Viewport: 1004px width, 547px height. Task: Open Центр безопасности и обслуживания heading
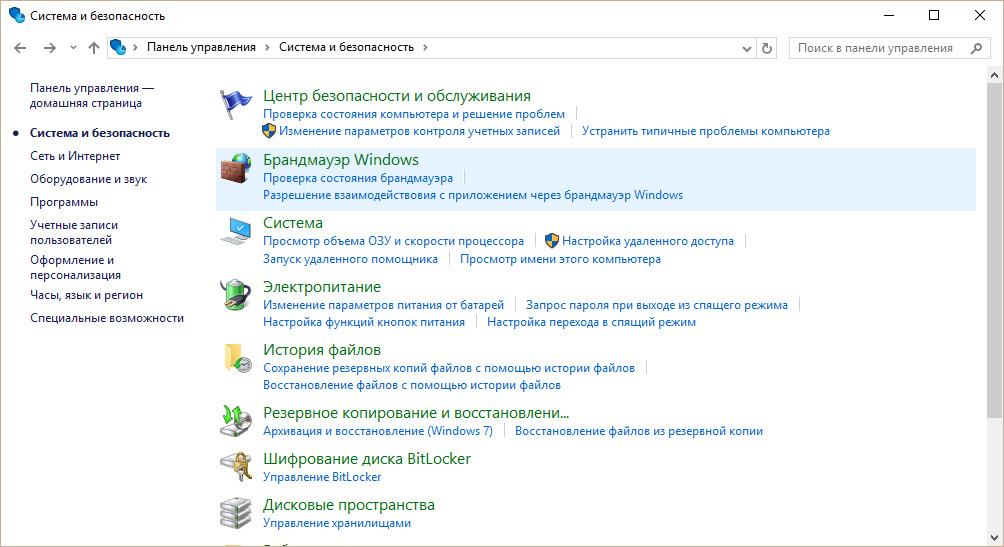pyautogui.click(x=397, y=95)
